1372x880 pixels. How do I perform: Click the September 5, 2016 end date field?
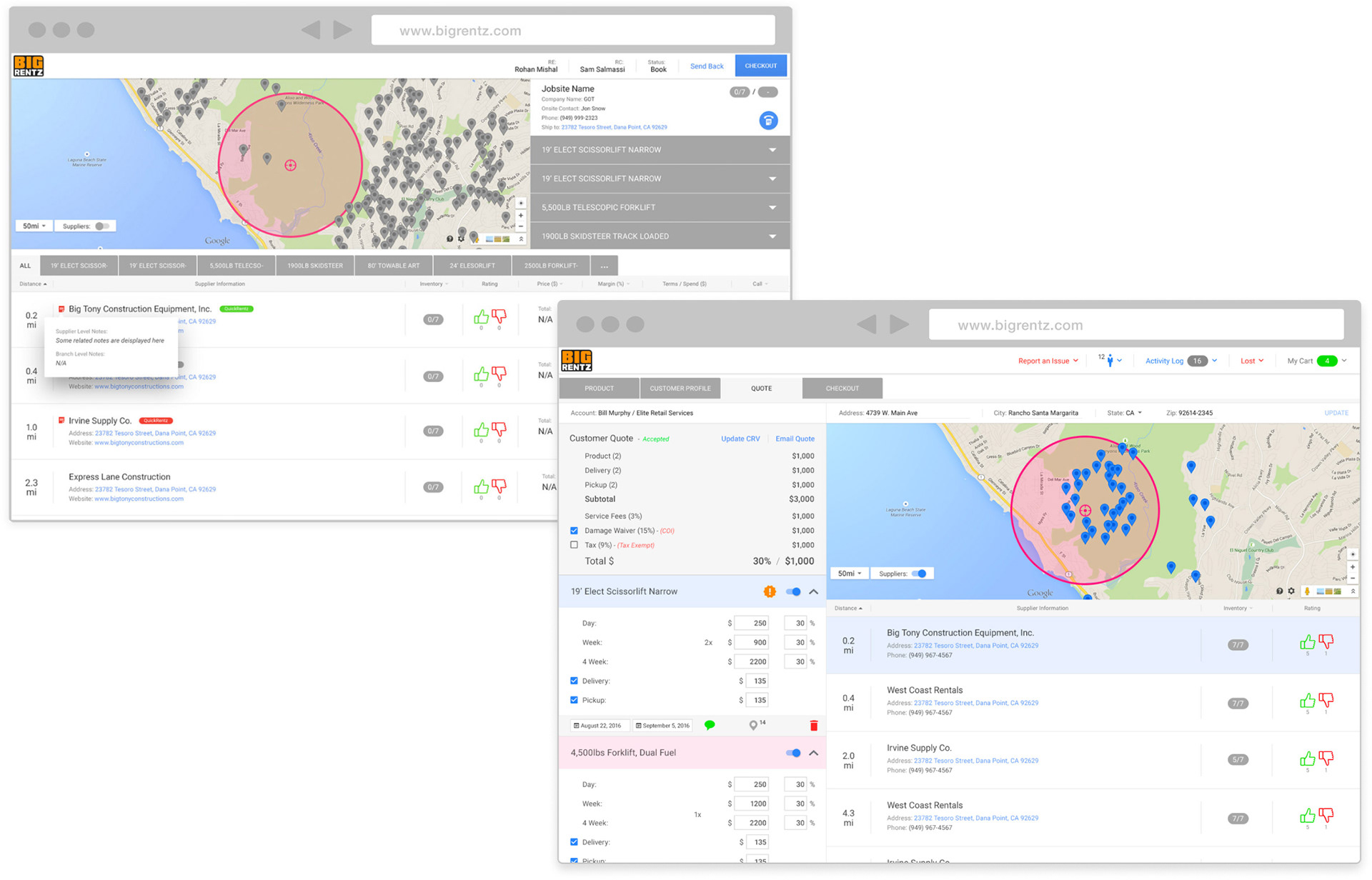pos(662,726)
